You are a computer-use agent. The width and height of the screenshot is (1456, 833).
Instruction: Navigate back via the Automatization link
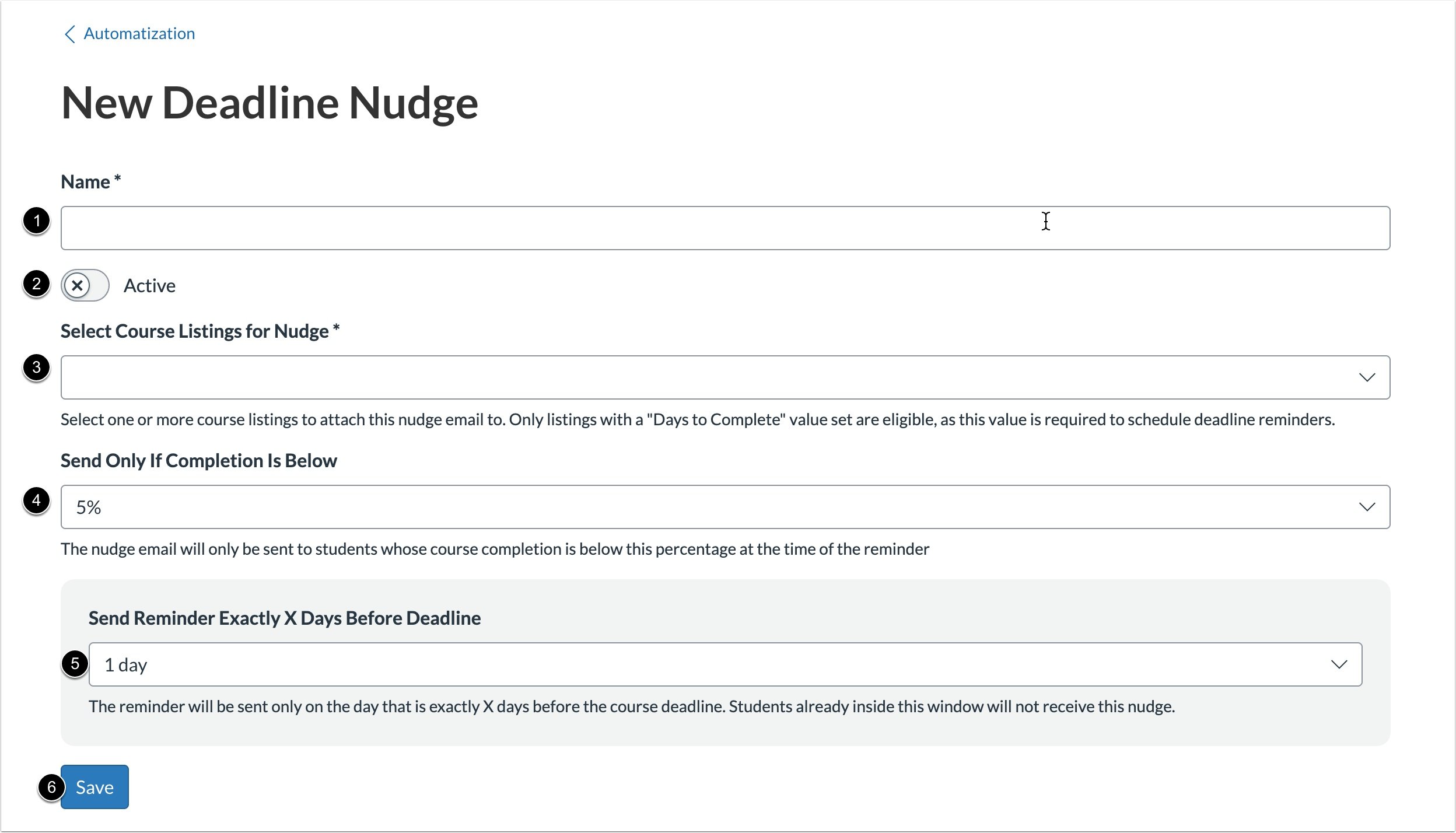(x=139, y=33)
